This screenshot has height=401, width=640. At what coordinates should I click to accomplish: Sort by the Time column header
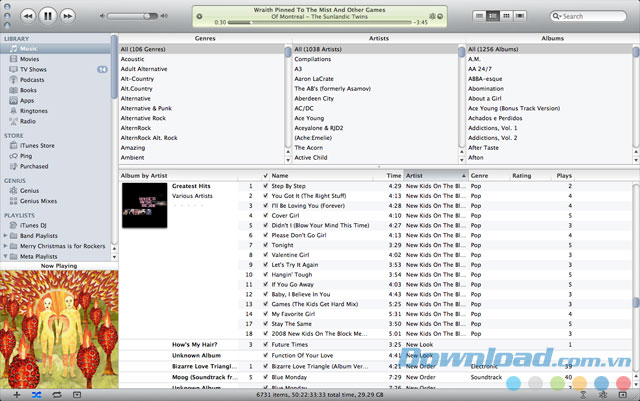click(x=389, y=176)
